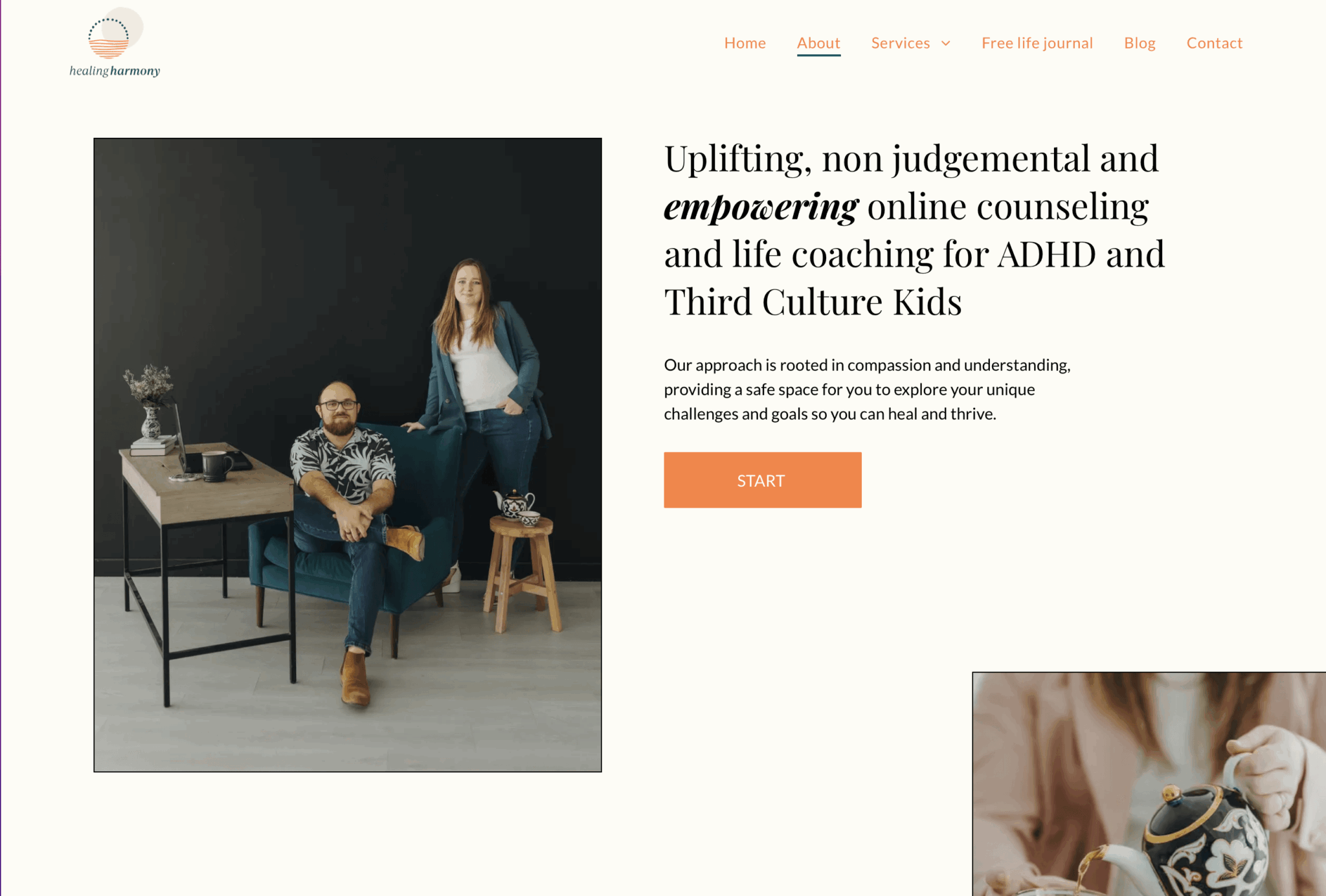Navigate to the Contact page
Image resolution: width=1326 pixels, height=896 pixels.
(1214, 43)
